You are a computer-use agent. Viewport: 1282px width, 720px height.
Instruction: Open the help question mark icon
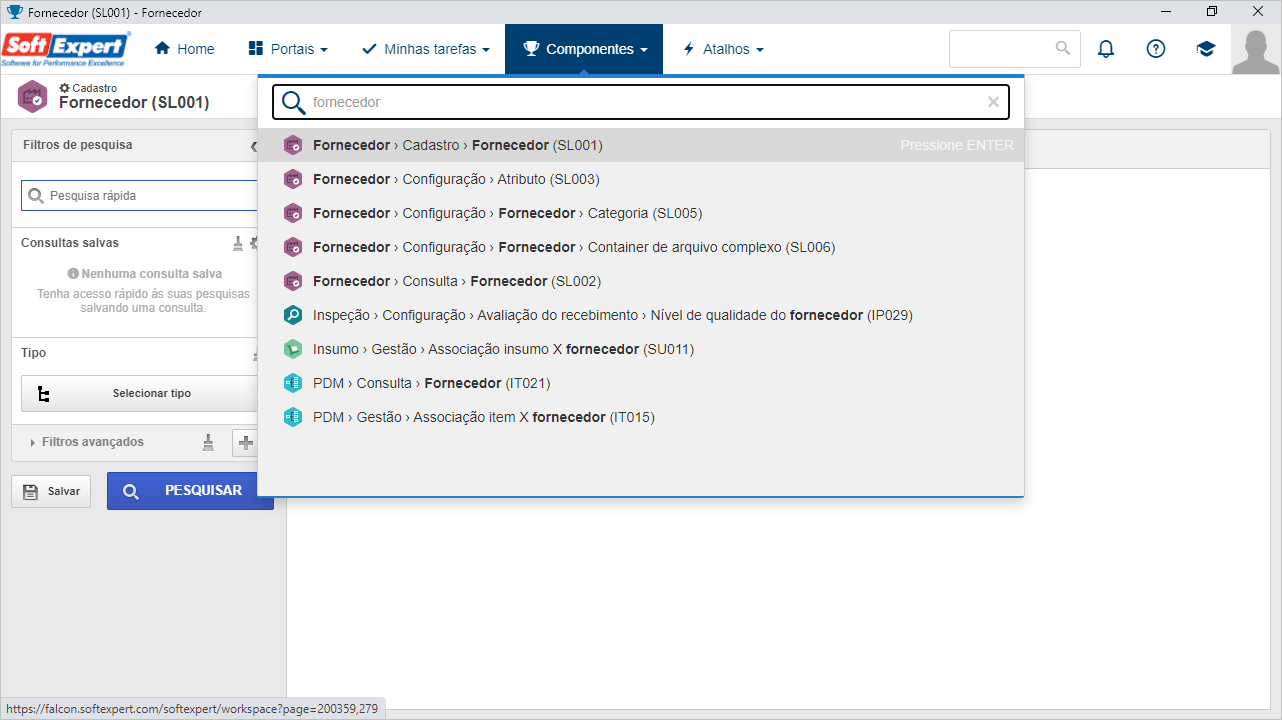tap(1156, 49)
